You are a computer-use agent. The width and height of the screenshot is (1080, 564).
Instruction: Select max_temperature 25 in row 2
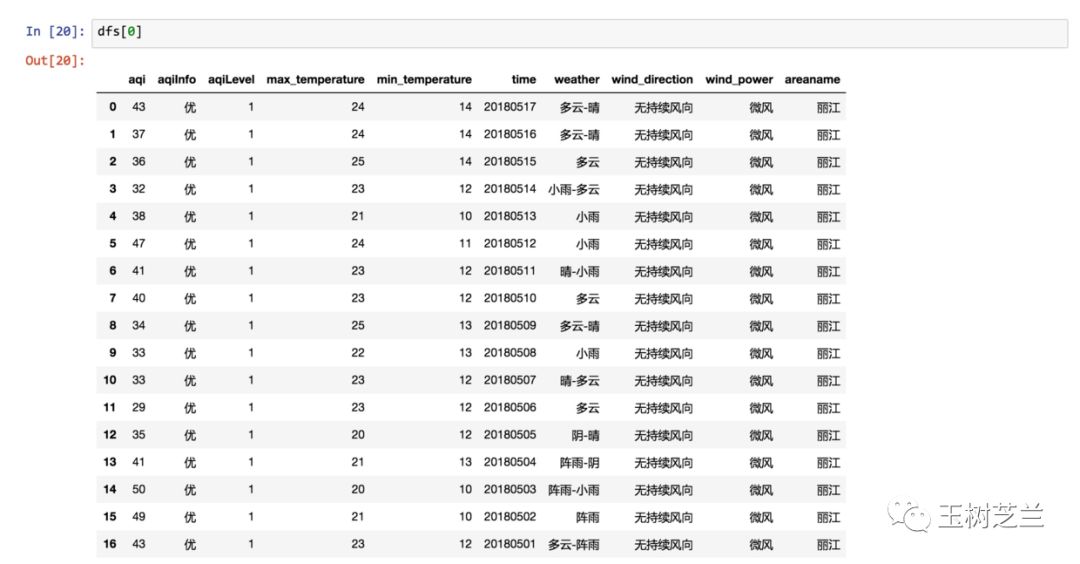(x=357, y=161)
